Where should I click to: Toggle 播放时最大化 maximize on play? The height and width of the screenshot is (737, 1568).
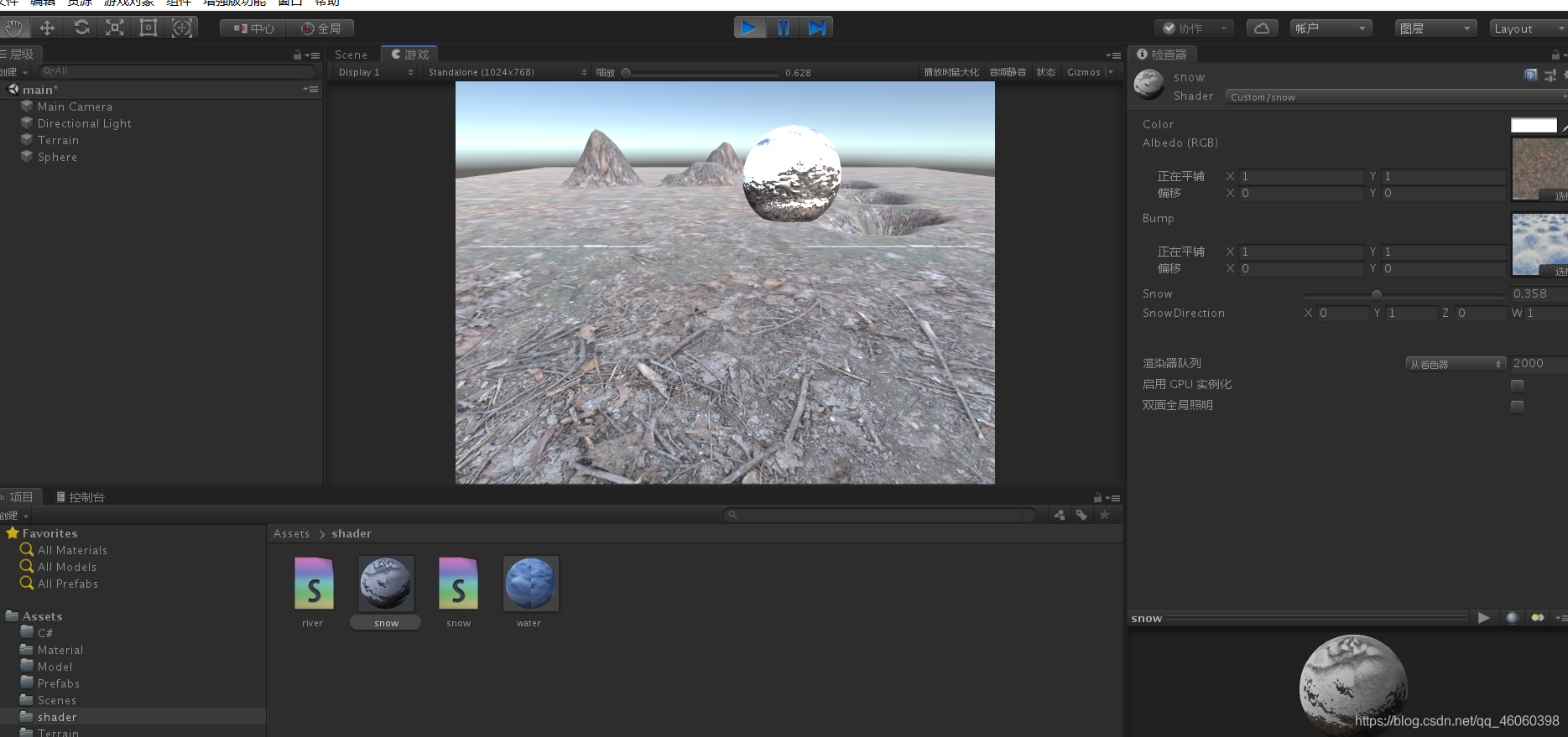coord(951,72)
